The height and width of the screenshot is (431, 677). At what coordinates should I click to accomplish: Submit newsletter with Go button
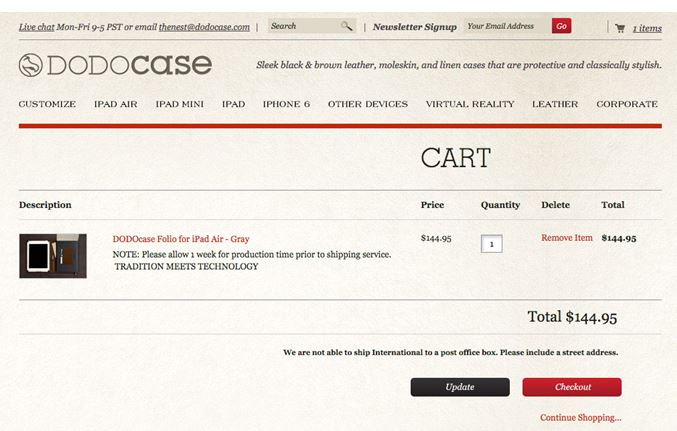tap(561, 26)
